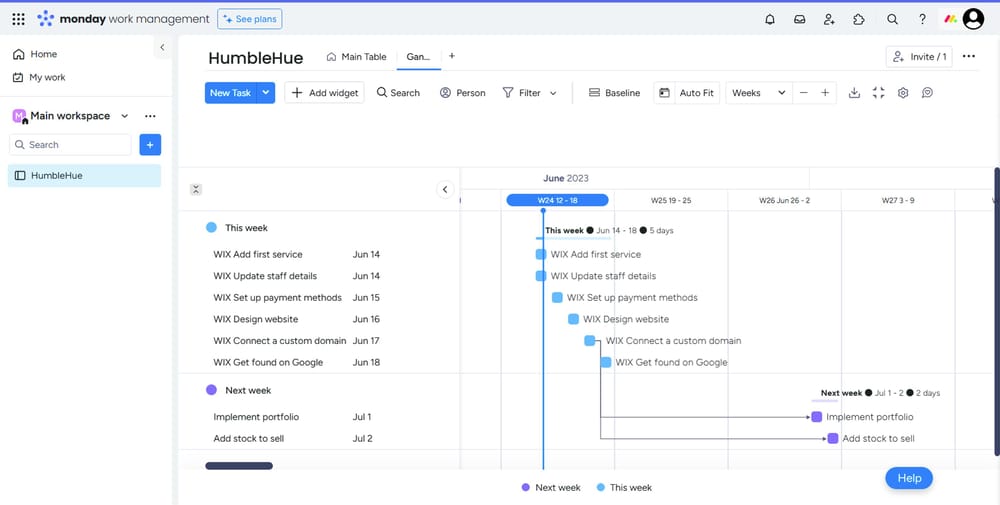Screen dimensions: 1000x505
Task: Toggle This week in the legend
Action: point(624,488)
